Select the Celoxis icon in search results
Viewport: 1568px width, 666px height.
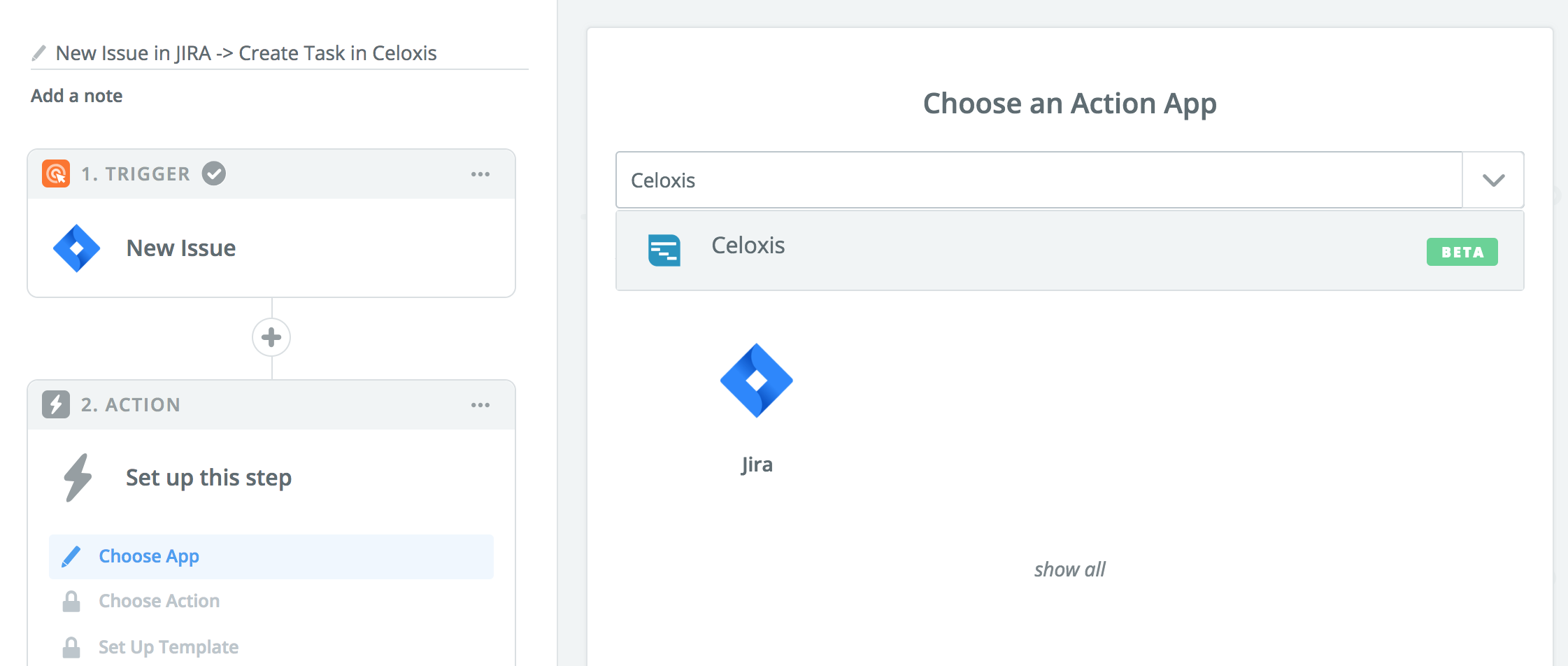(664, 250)
